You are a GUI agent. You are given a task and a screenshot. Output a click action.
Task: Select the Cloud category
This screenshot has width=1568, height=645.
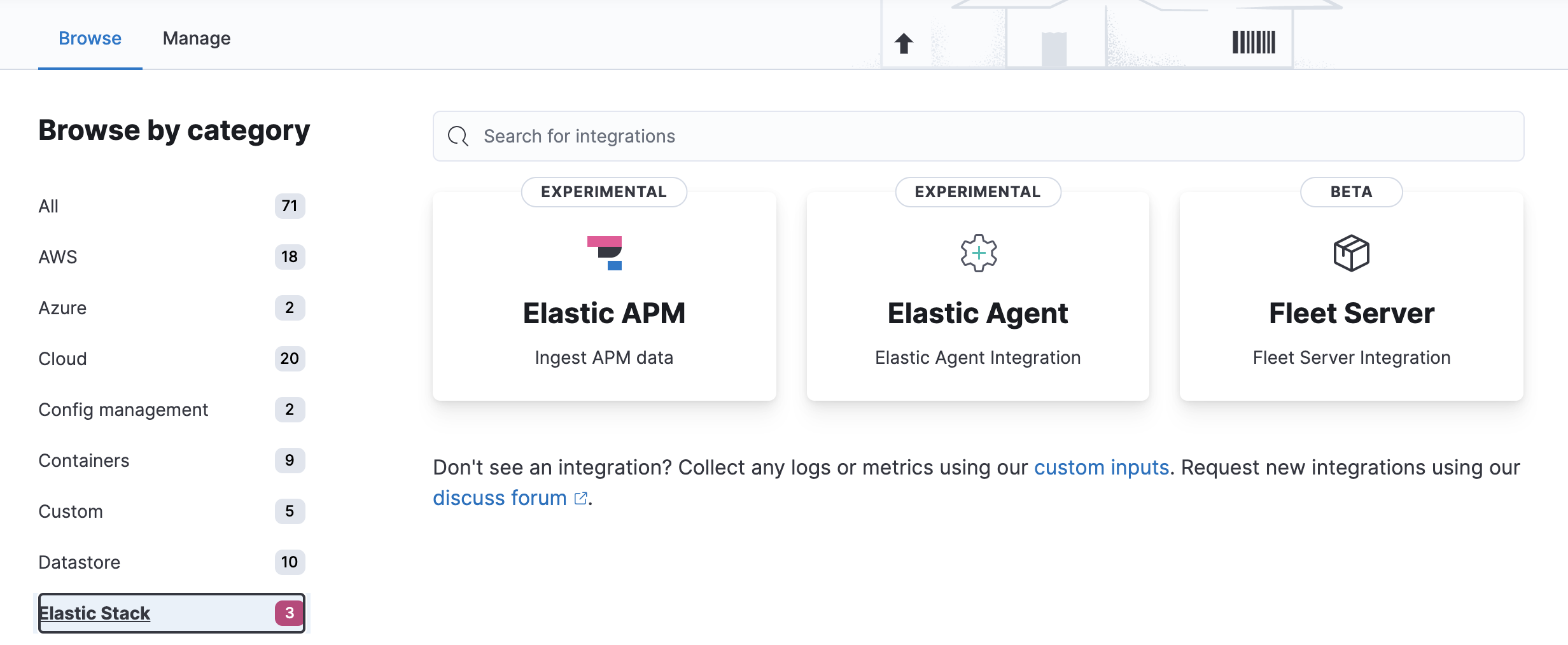click(x=172, y=359)
